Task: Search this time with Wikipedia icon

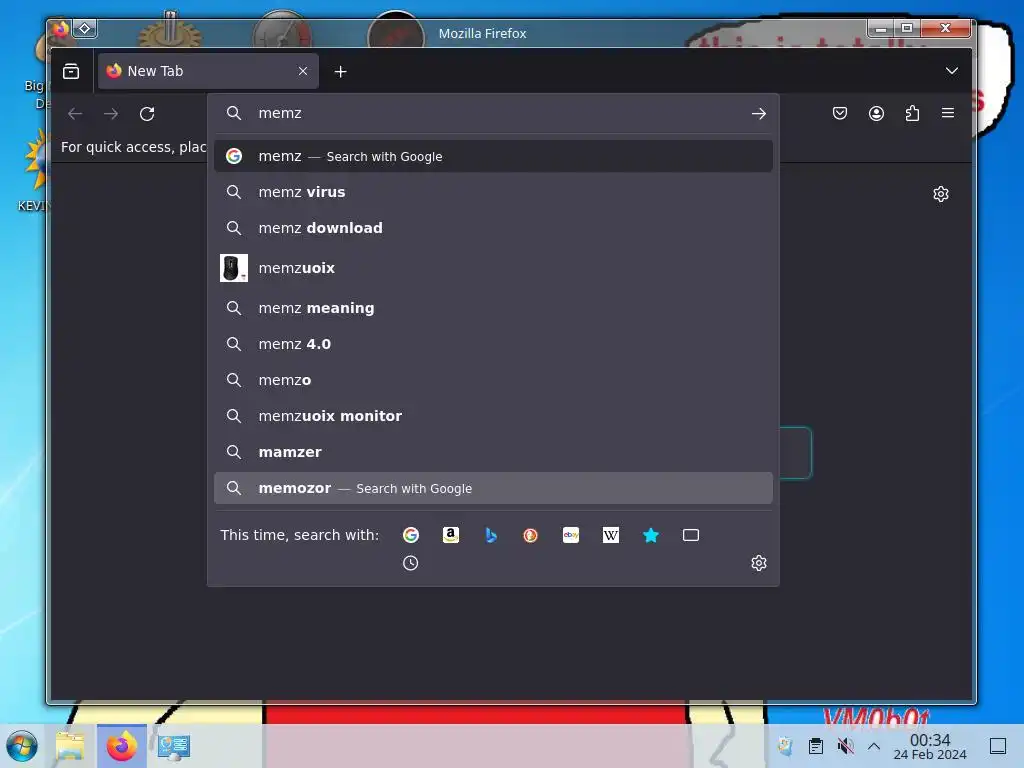Action: 611,536
